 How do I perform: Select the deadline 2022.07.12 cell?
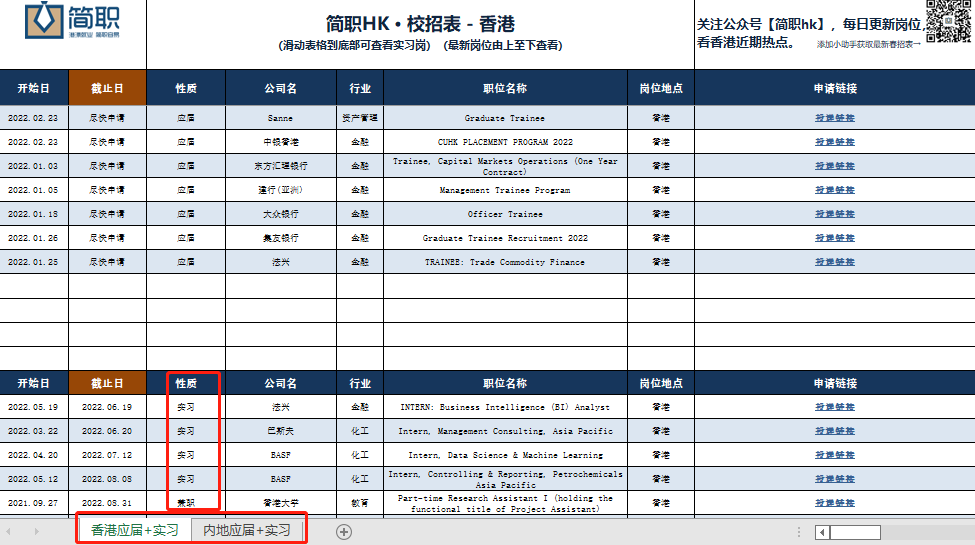[107, 455]
